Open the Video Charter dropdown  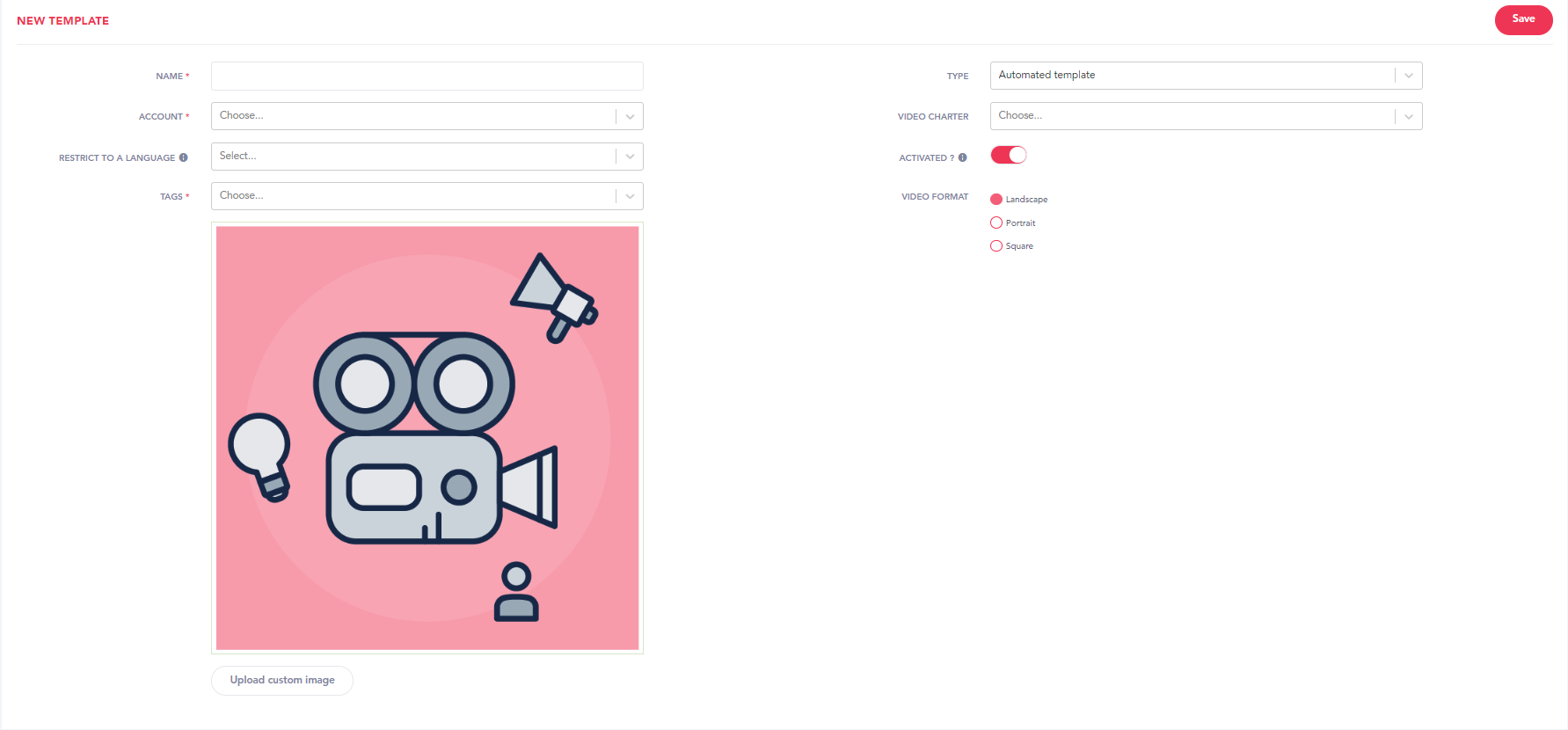click(1206, 116)
